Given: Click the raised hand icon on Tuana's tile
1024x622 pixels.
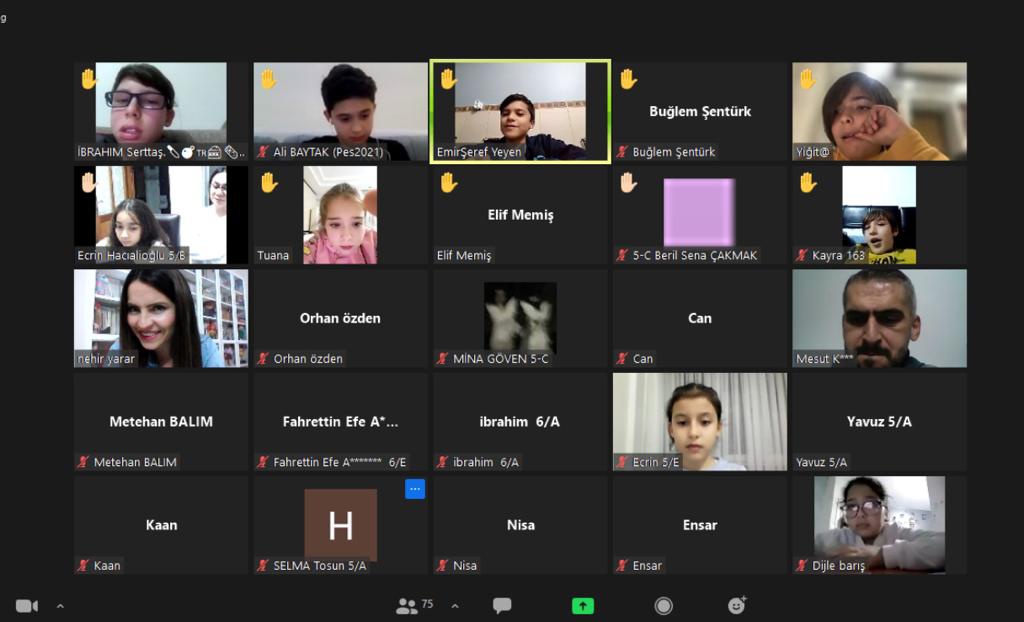Looking at the screenshot, I should (268, 182).
